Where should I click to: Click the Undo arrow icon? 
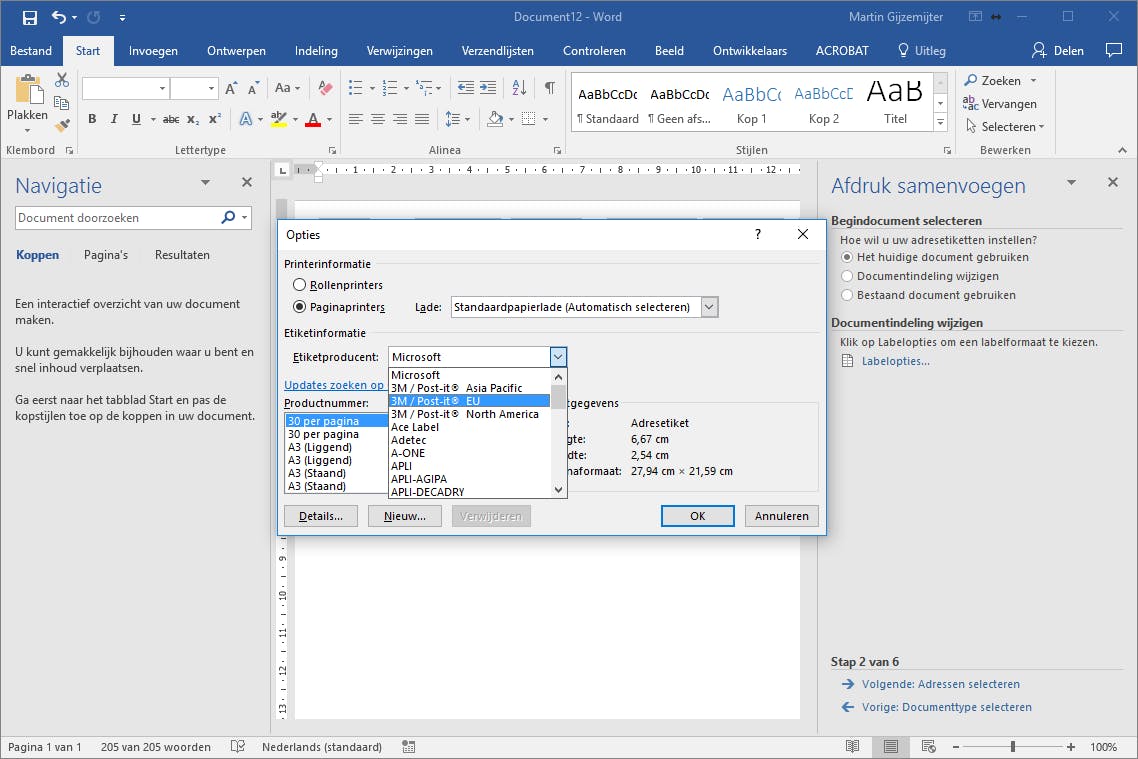pyautogui.click(x=59, y=17)
